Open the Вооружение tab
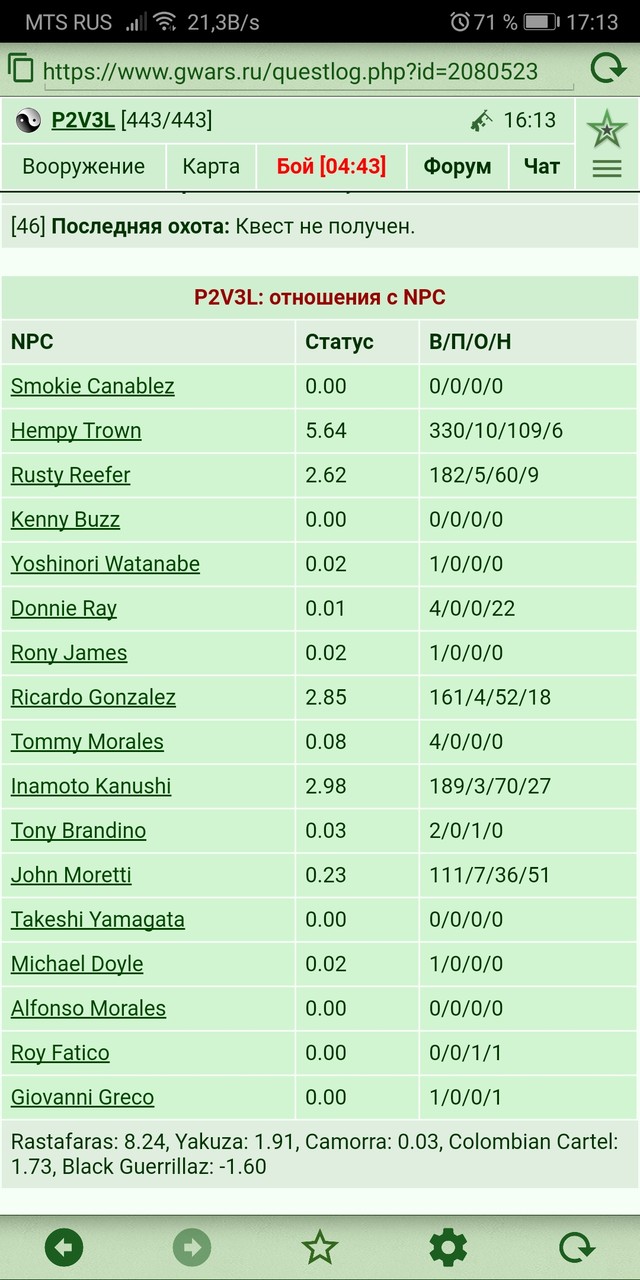The width and height of the screenshot is (640, 1280). click(83, 167)
